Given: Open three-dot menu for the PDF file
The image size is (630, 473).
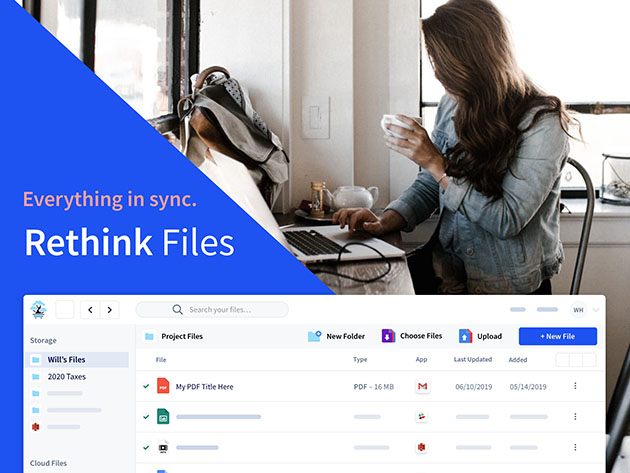Looking at the screenshot, I should tap(575, 386).
